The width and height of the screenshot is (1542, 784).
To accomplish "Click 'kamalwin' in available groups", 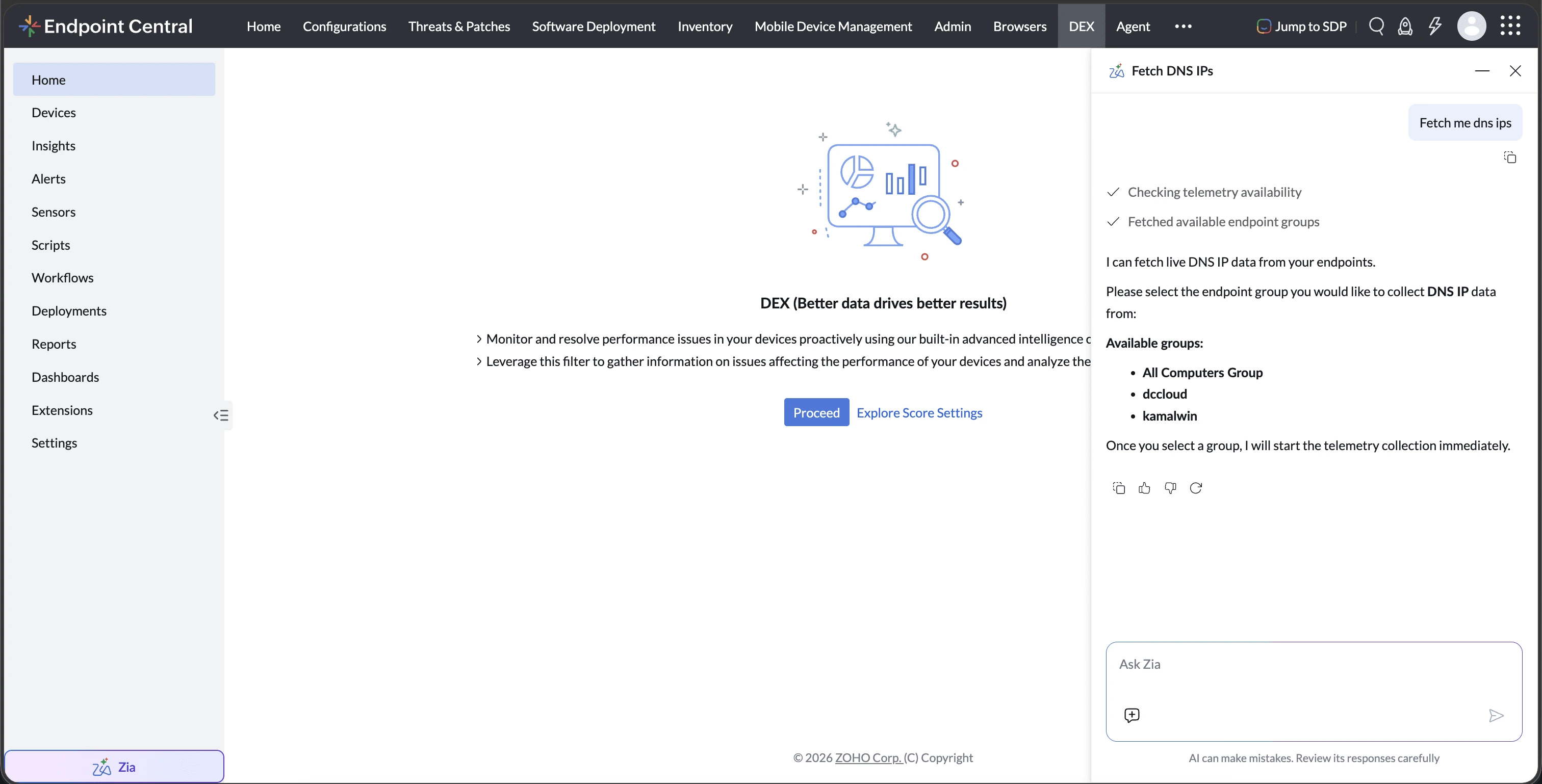I will tap(1169, 416).
